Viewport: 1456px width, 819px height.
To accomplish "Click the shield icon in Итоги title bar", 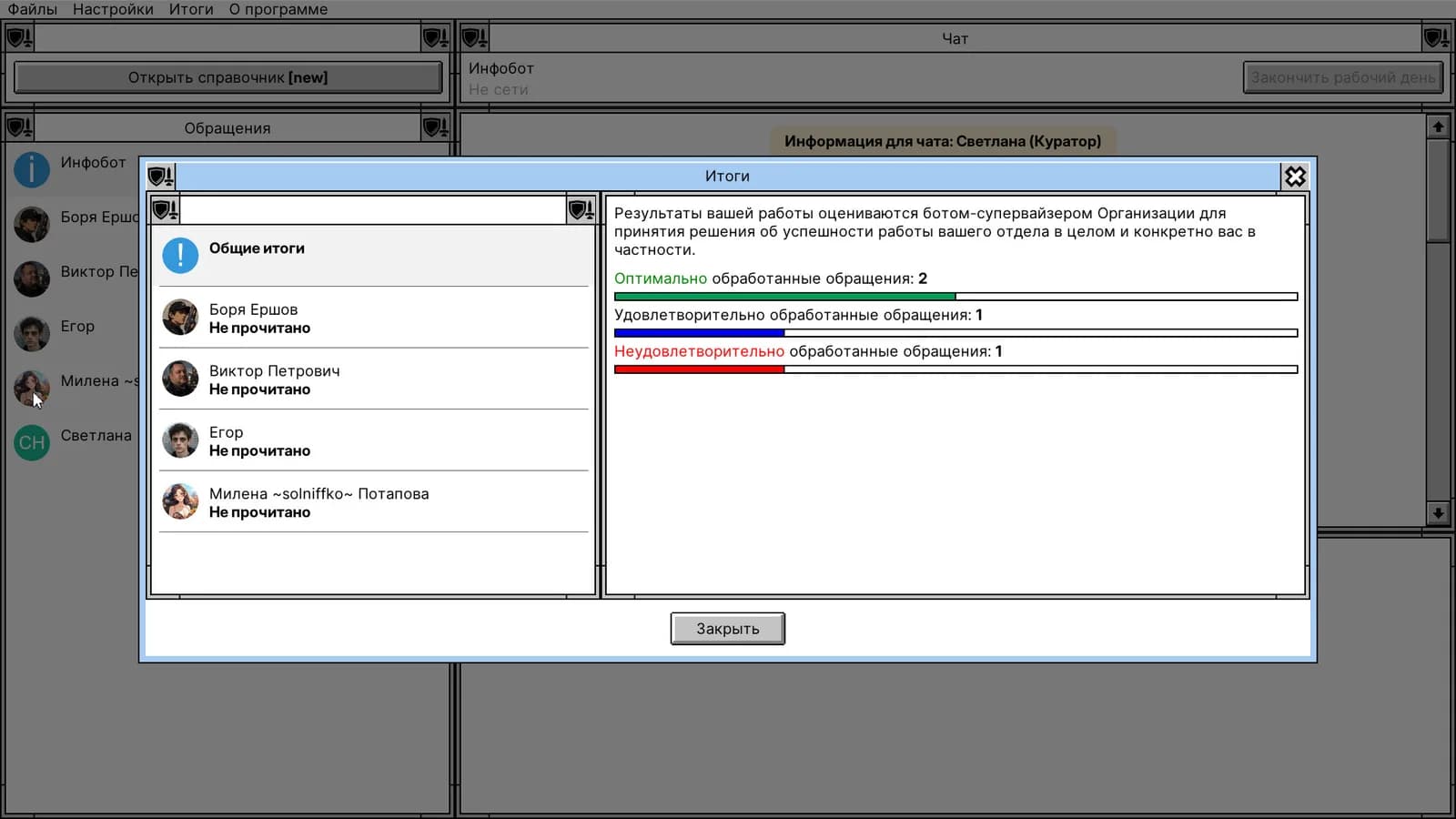I will tap(161, 176).
